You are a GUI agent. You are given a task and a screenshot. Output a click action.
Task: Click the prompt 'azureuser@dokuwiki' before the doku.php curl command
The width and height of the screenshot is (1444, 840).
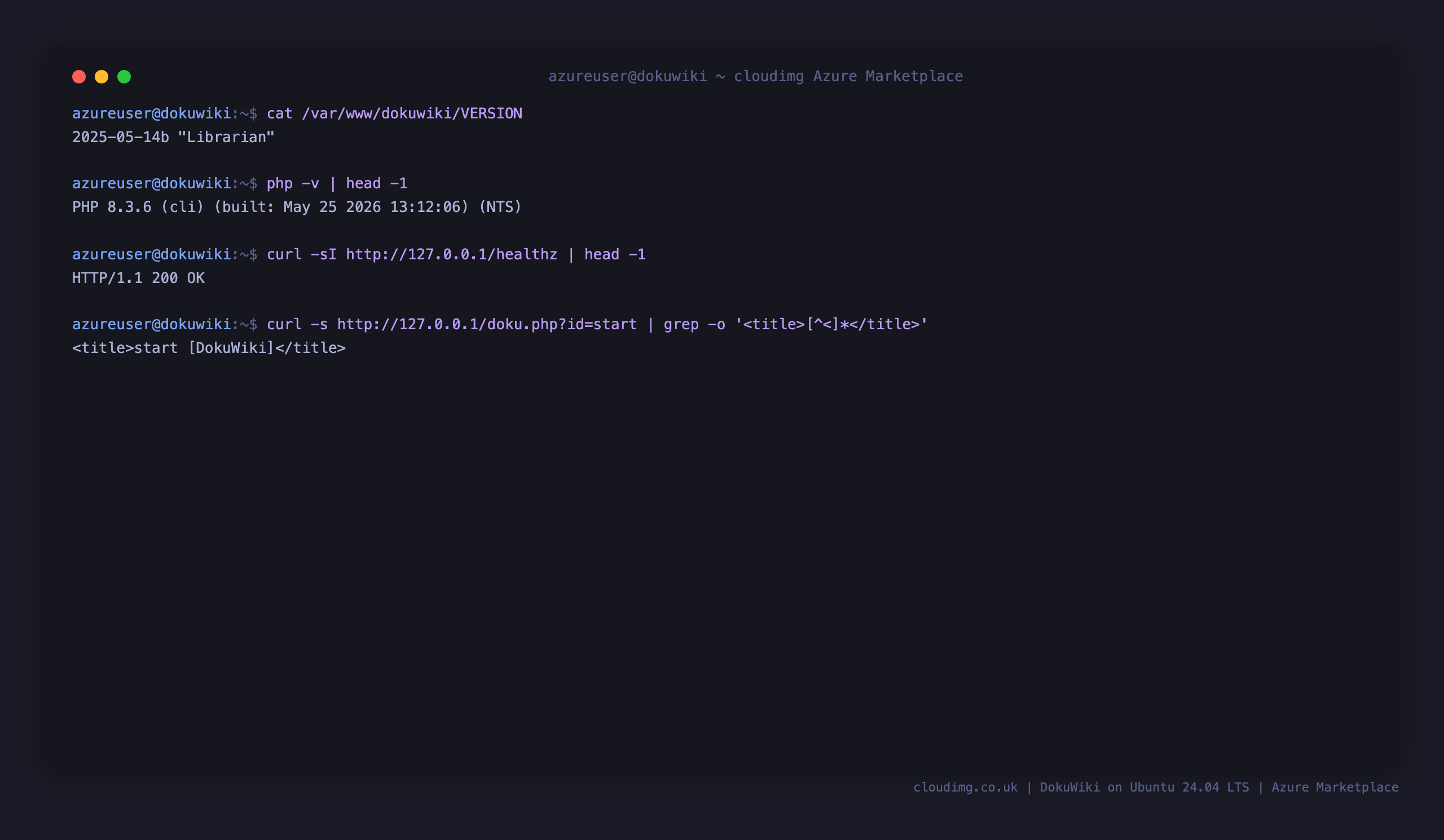(152, 324)
